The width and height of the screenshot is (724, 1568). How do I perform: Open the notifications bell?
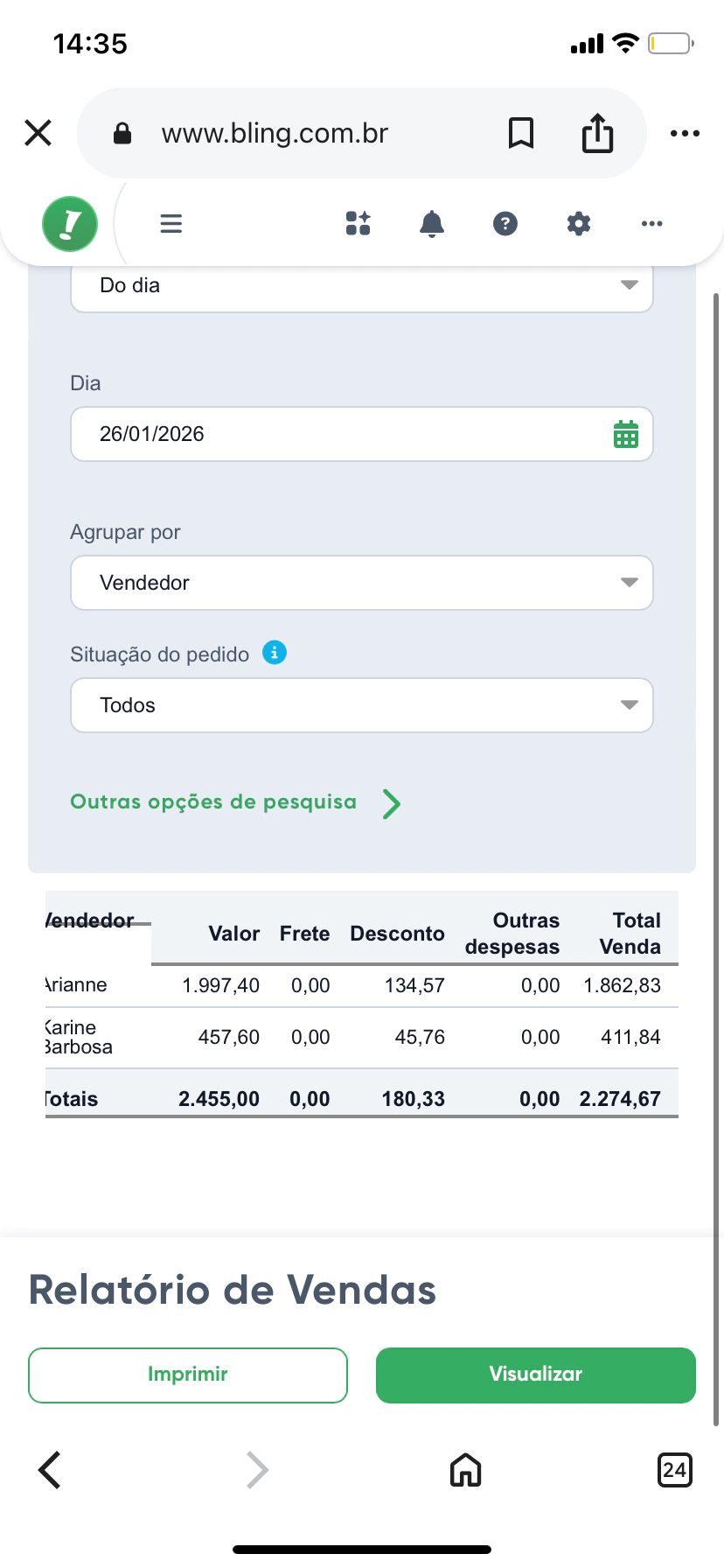point(432,224)
